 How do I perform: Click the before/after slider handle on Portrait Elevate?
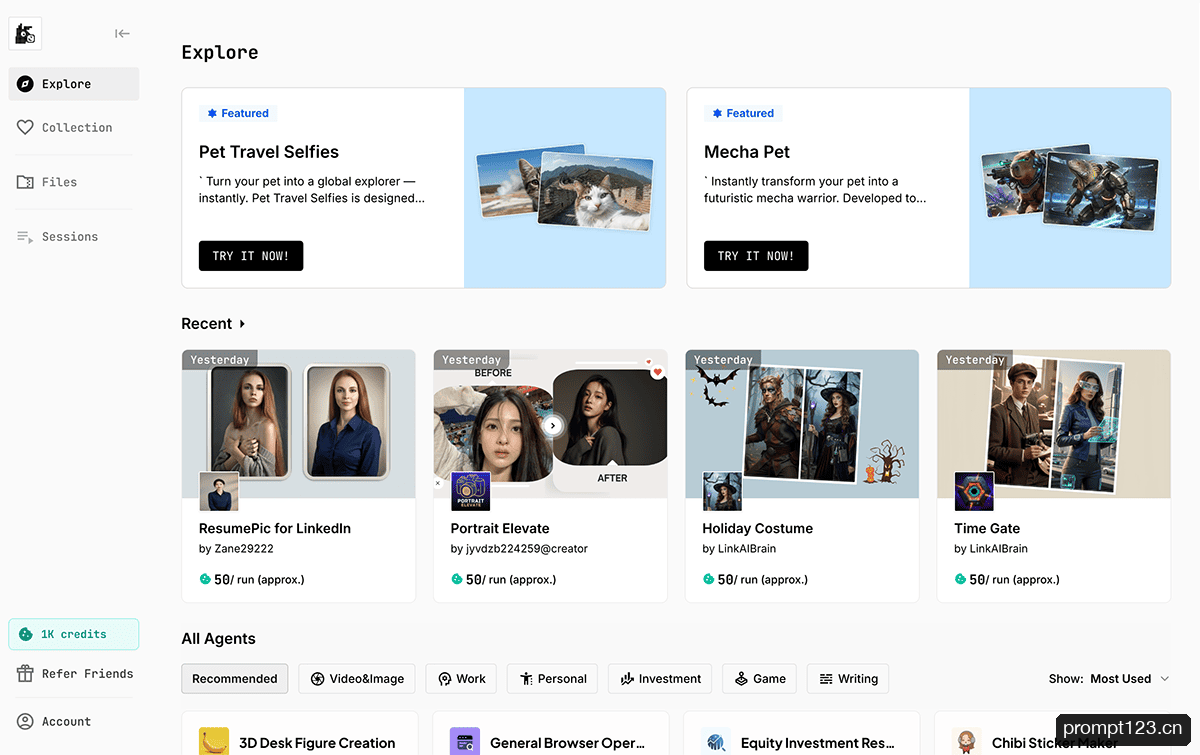coord(553,425)
